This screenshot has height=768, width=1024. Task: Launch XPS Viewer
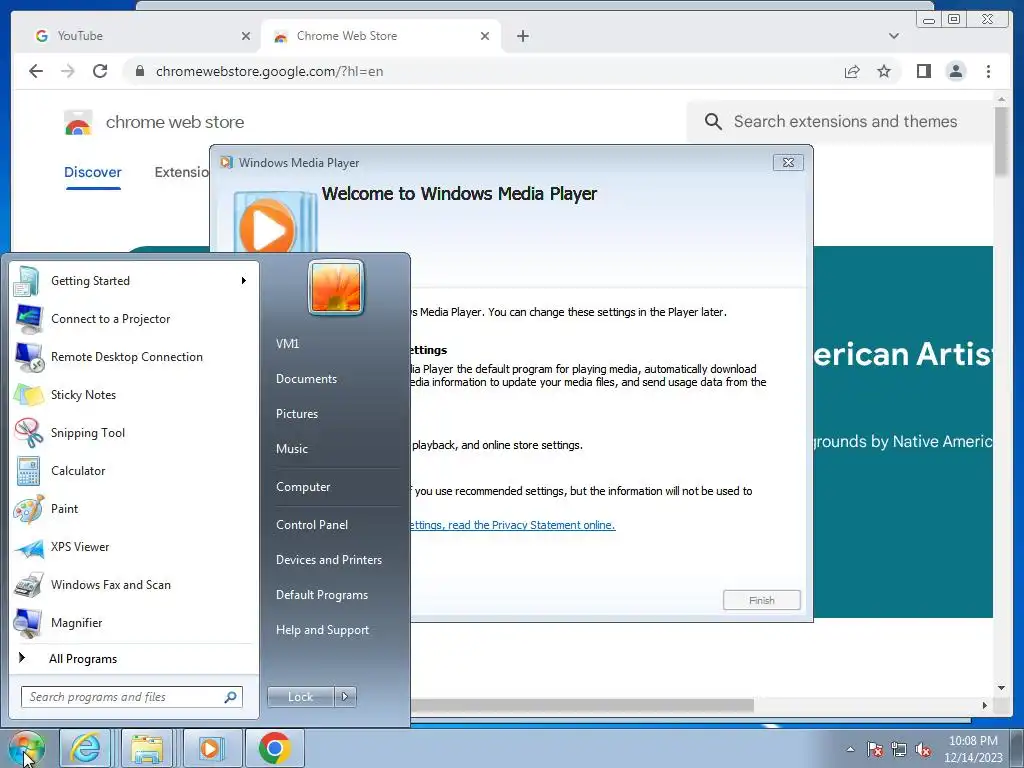coord(134,547)
